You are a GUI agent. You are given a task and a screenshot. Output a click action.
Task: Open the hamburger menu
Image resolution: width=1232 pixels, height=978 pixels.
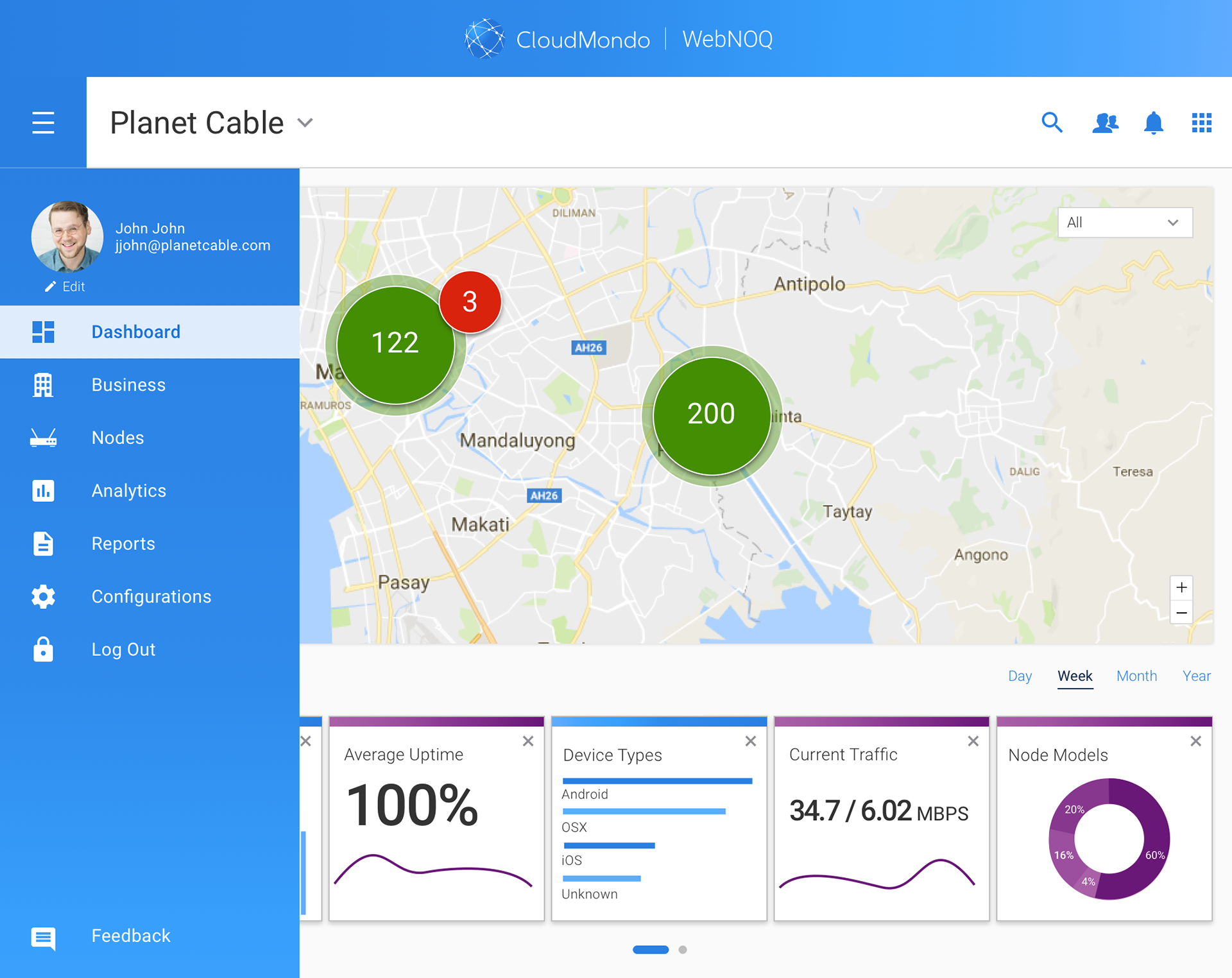tap(43, 123)
